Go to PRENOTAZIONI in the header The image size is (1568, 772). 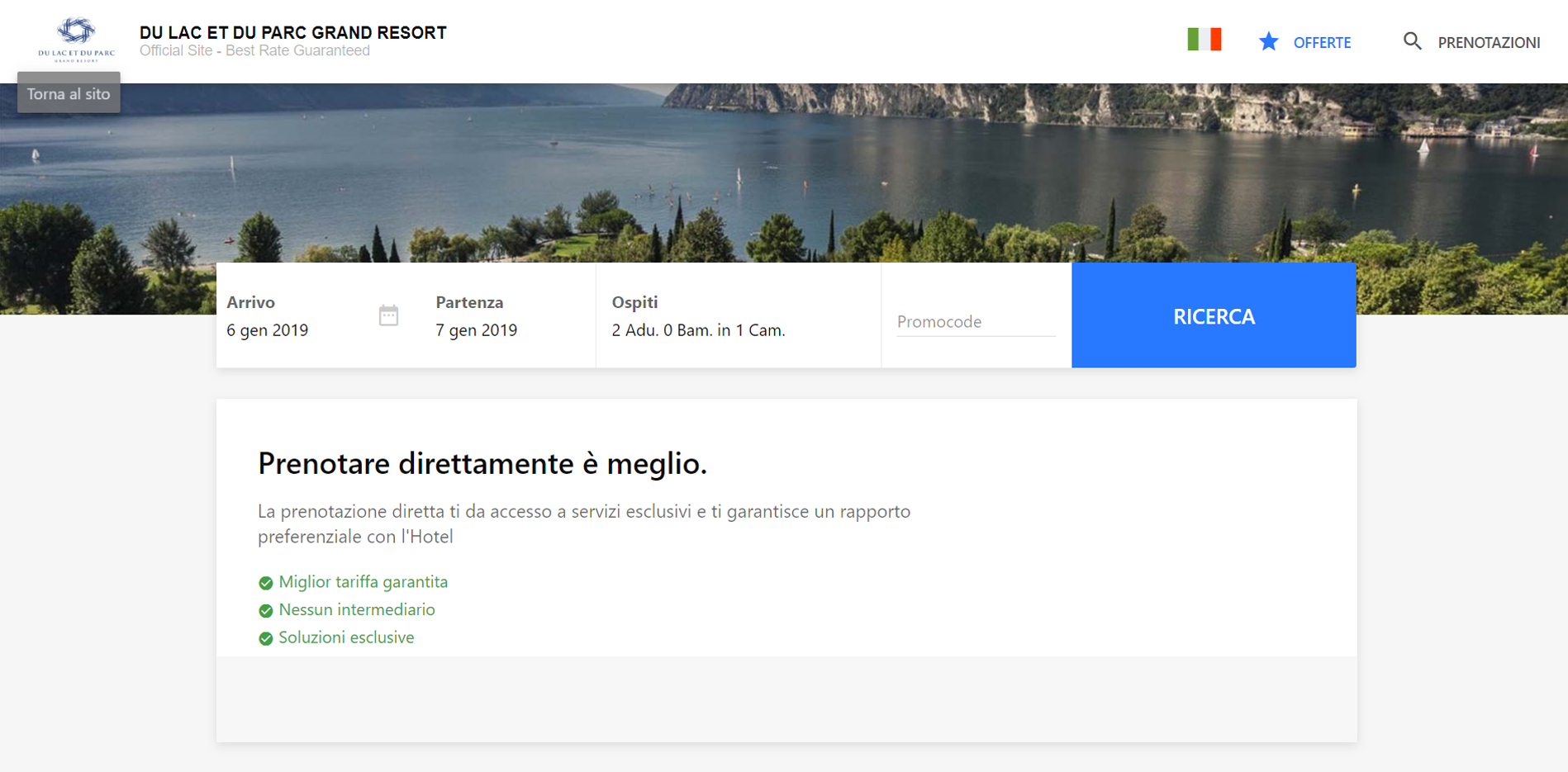[1489, 43]
